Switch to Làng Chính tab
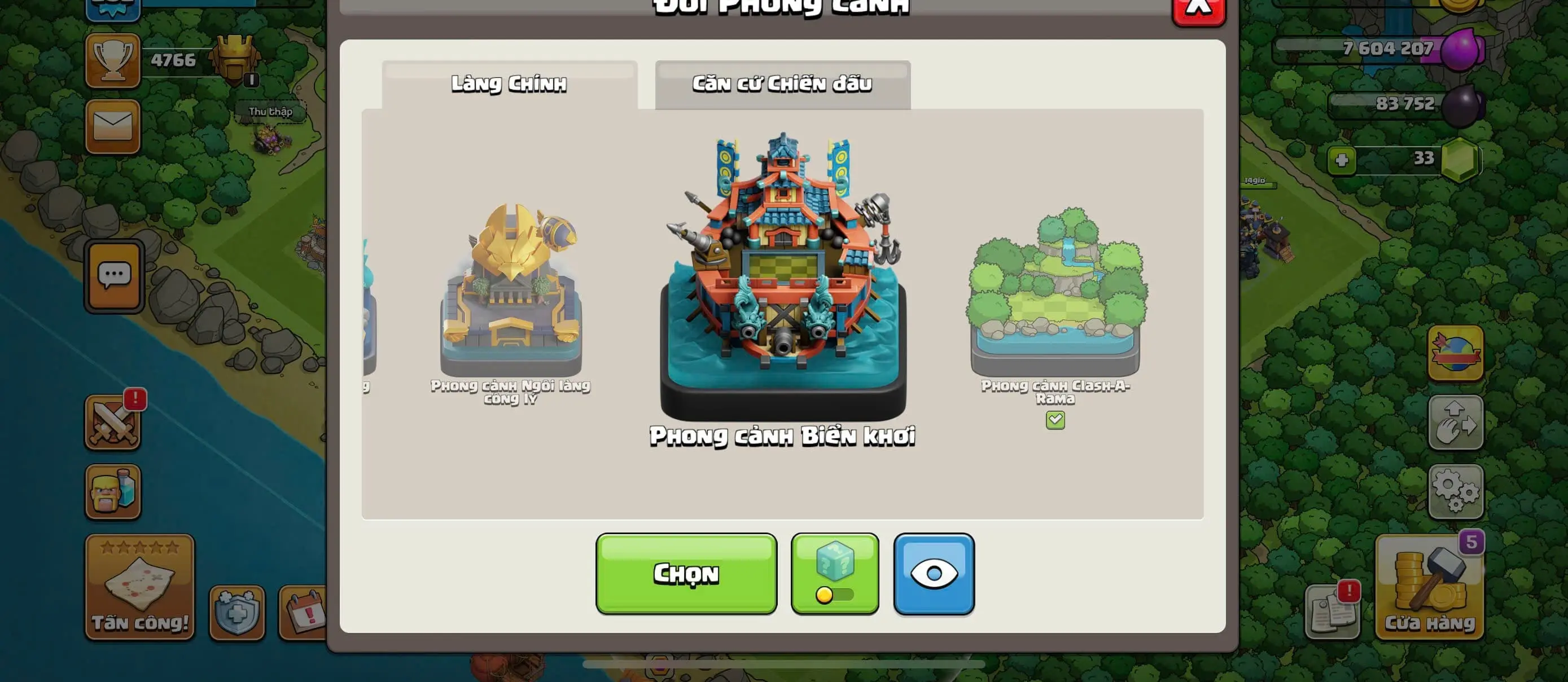This screenshot has height=682, width=1568. 510,85
